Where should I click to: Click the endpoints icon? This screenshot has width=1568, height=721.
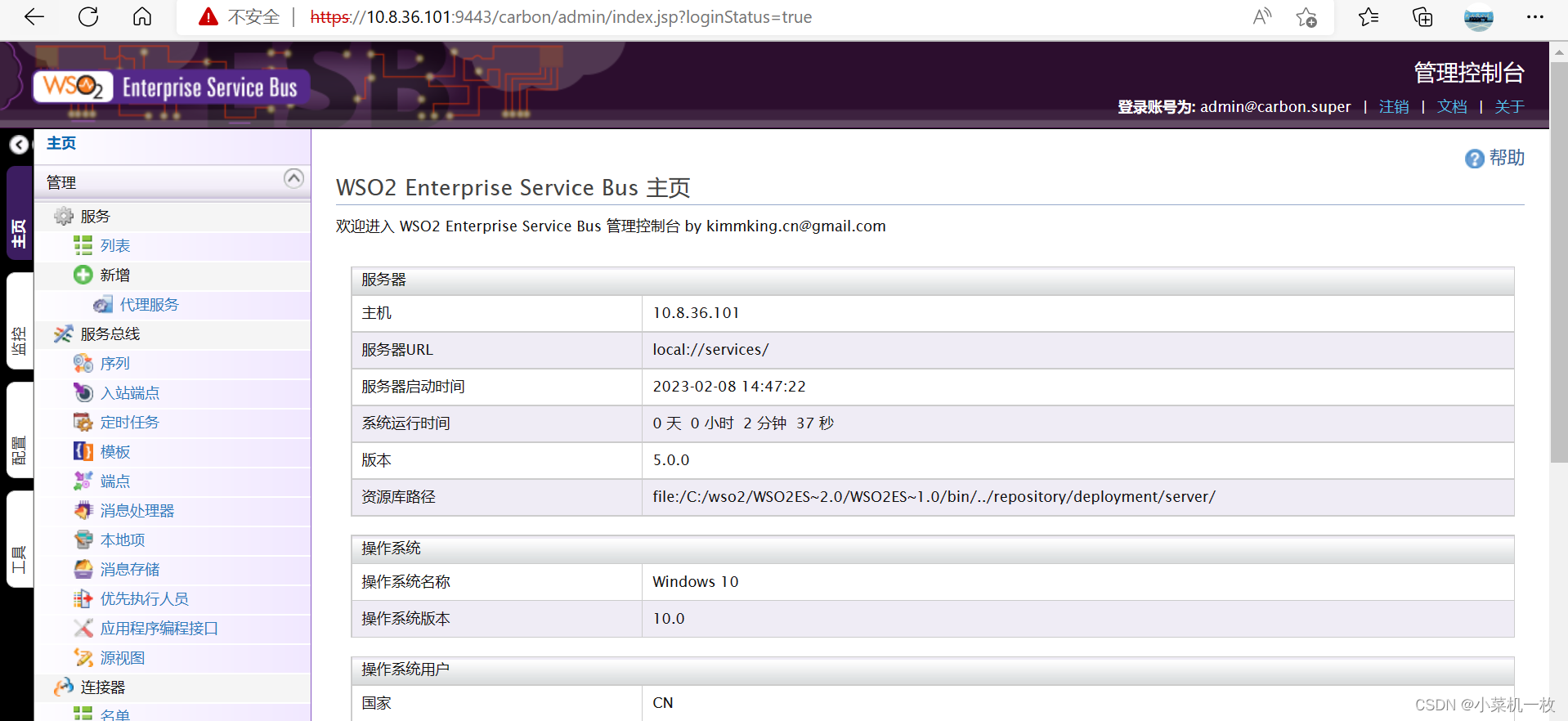coord(83,481)
